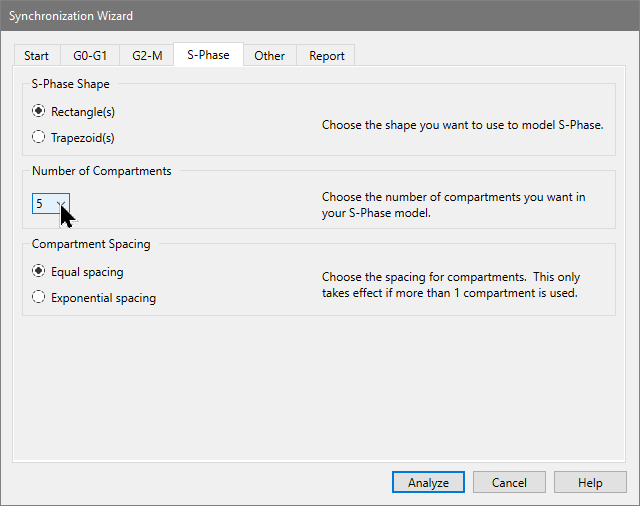The height and width of the screenshot is (506, 640).
Task: Open Help for the wizard
Action: coord(590,482)
